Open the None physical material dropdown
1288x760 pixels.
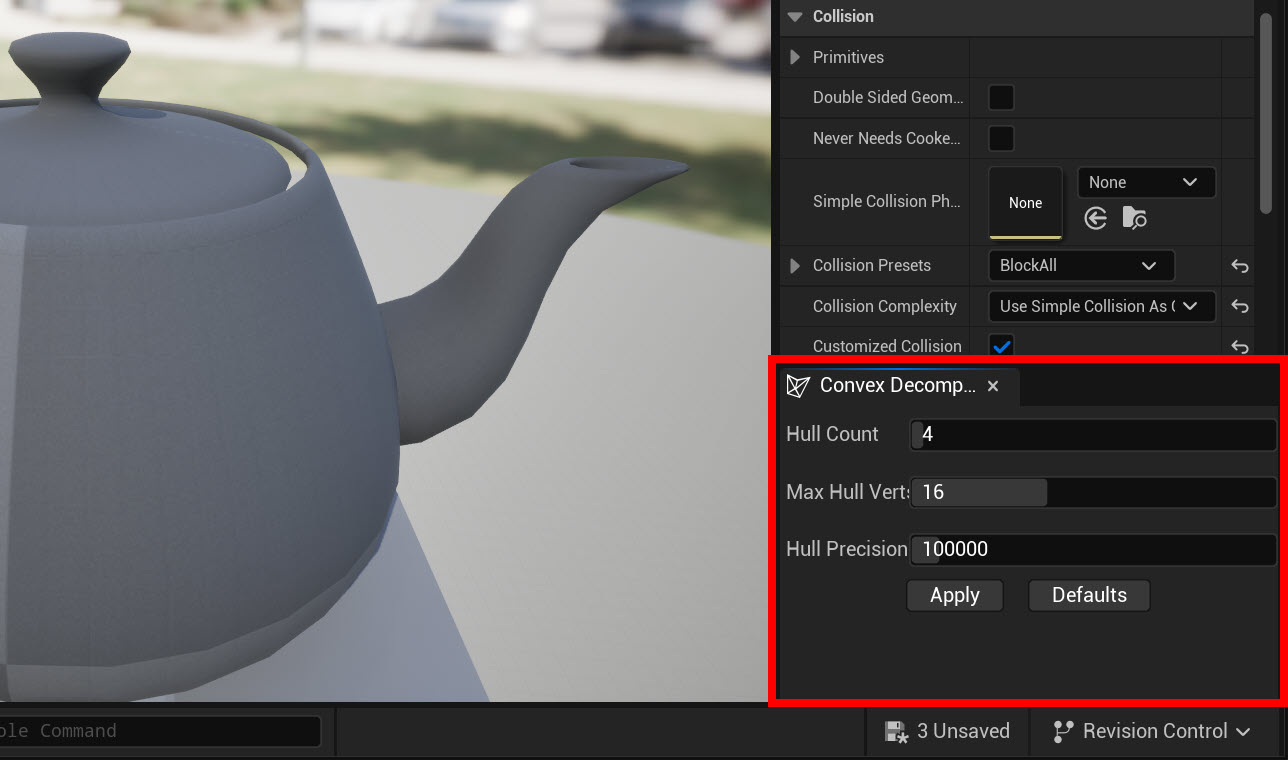[x=1146, y=182]
